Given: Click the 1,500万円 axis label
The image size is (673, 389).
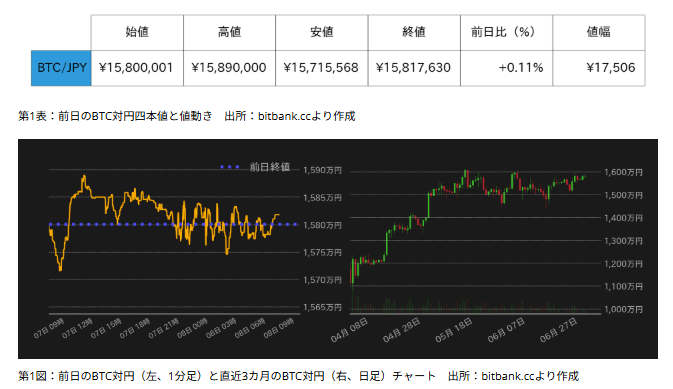Looking at the screenshot, I should click(623, 195).
